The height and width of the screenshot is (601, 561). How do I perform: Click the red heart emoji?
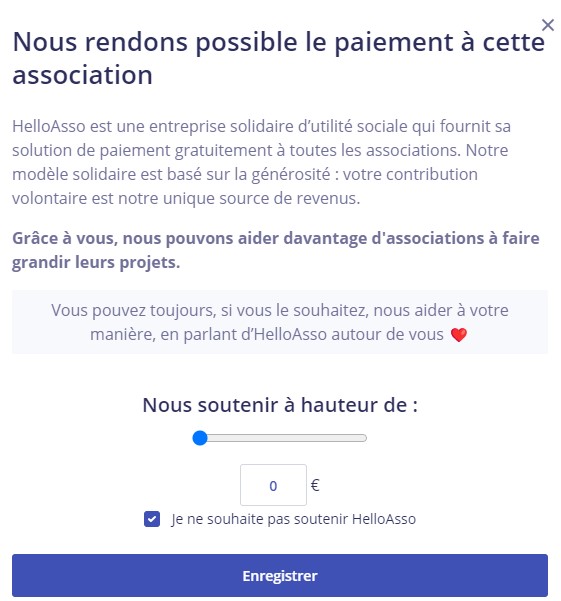(x=459, y=335)
